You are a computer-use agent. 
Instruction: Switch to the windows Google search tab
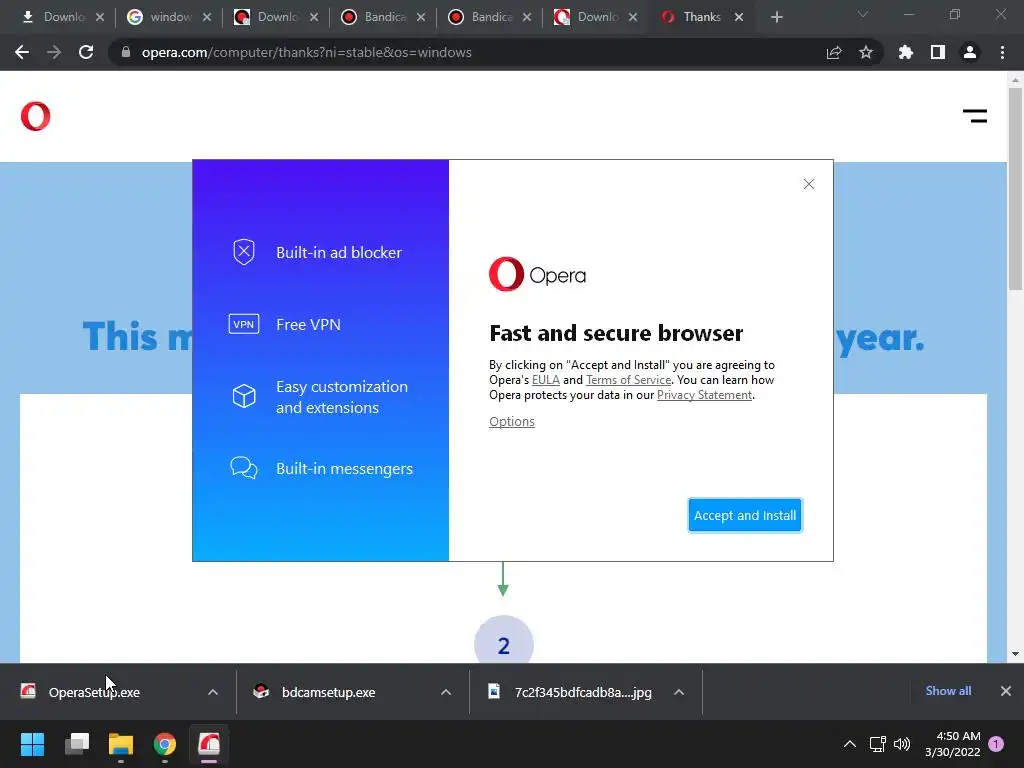click(169, 17)
